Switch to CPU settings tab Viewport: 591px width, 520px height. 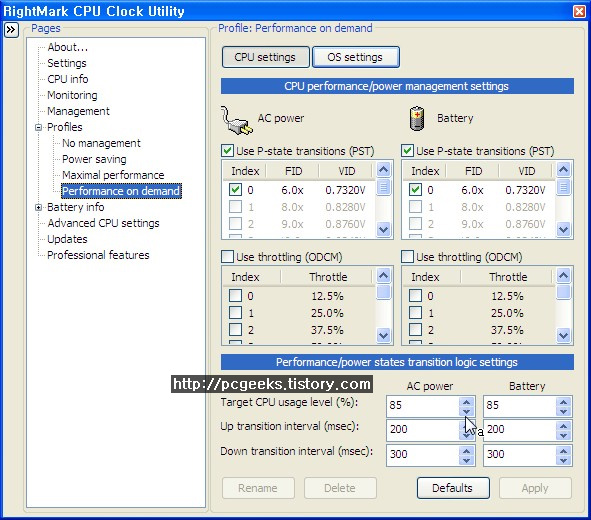(x=265, y=57)
